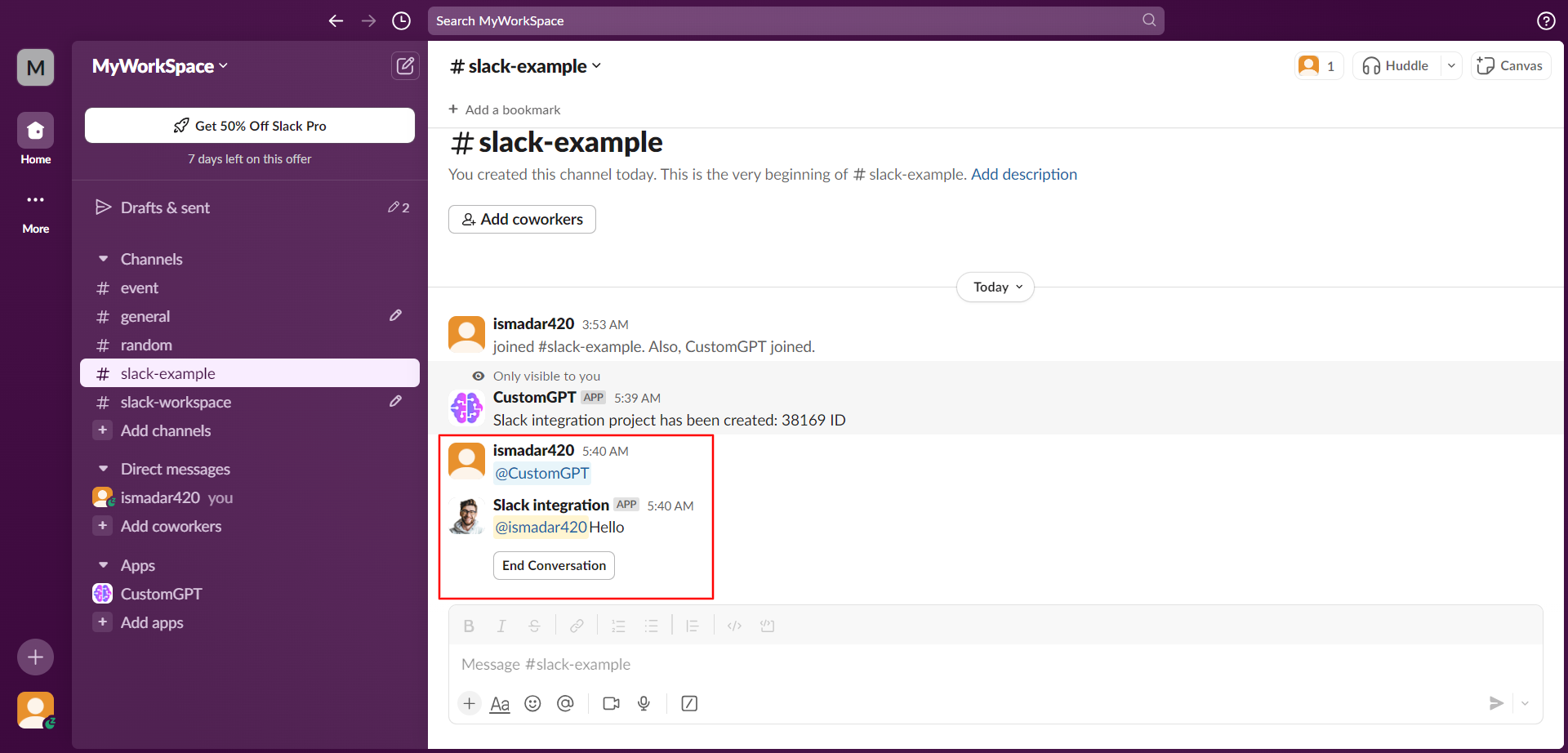
Task: Open slash command shortcuts
Action: 689,703
